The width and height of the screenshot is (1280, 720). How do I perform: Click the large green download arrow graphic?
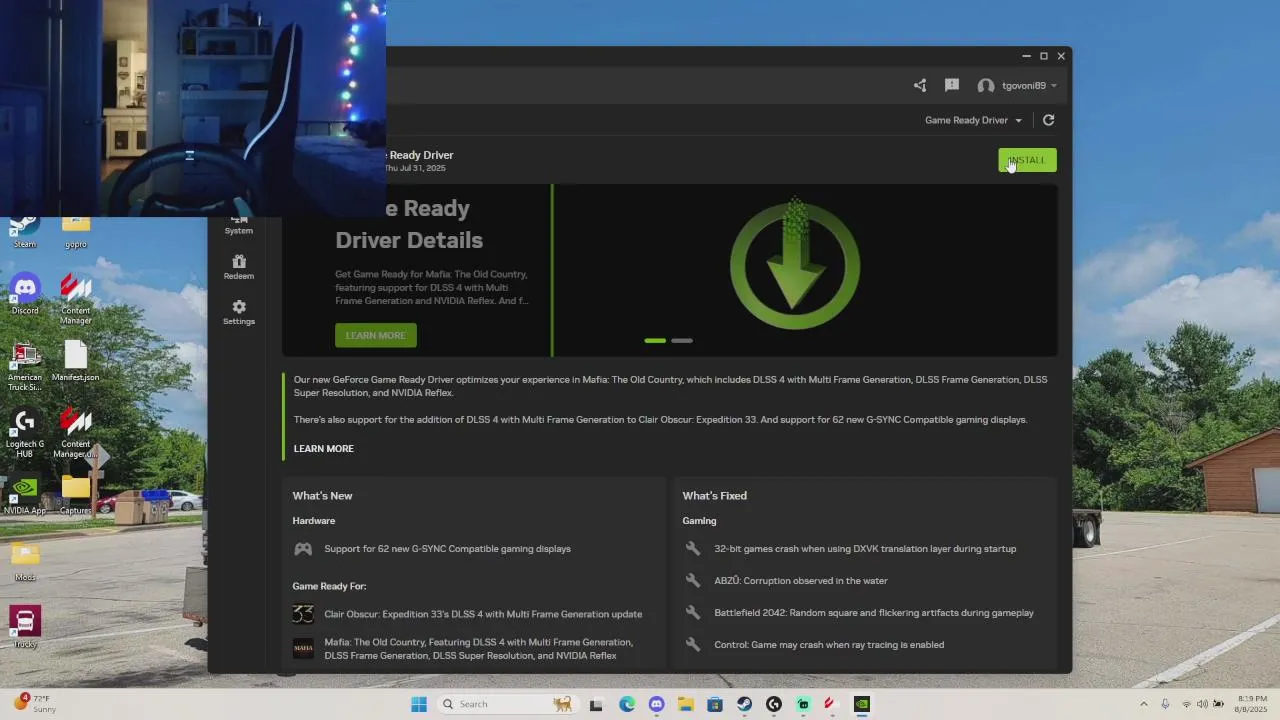click(795, 265)
